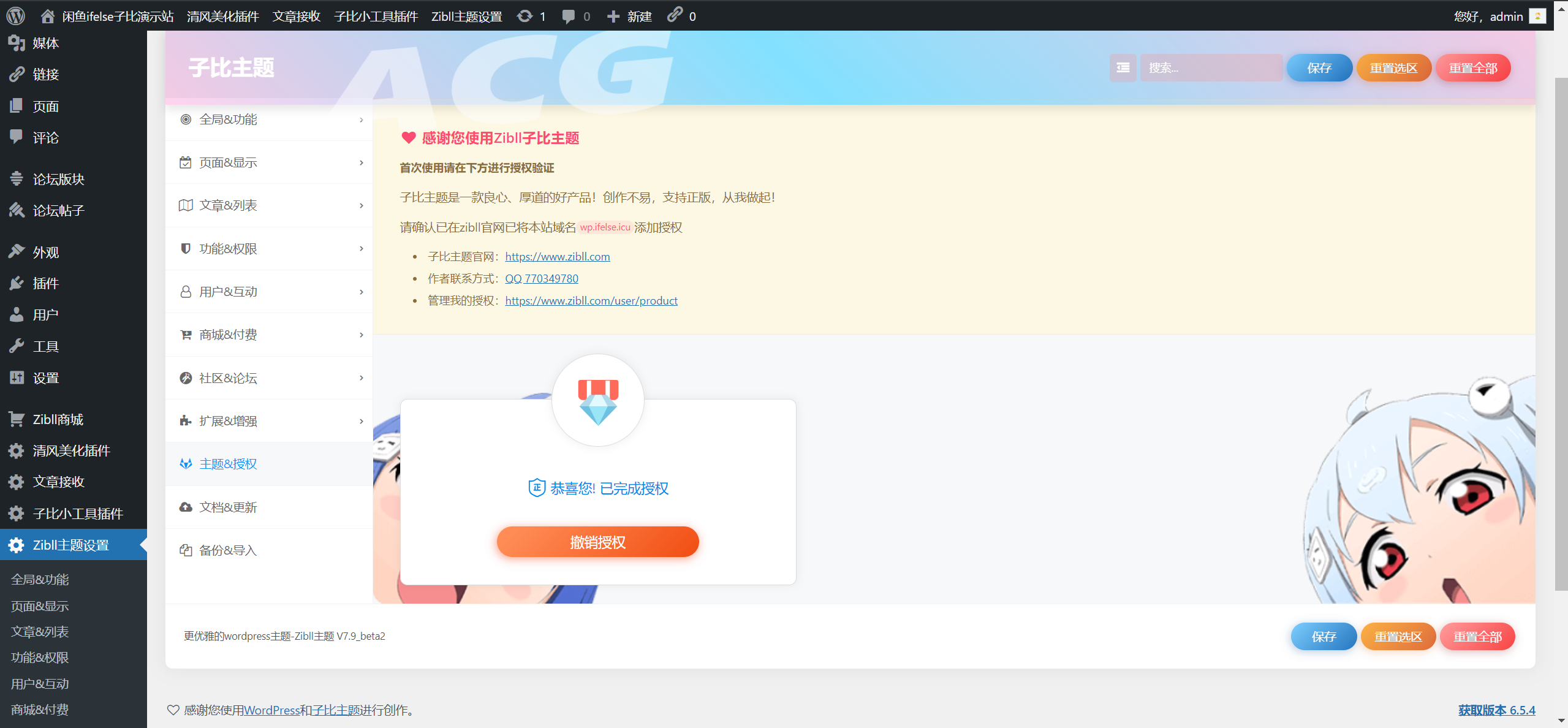Open the 插件 plugins menu icon
The height and width of the screenshot is (728, 1568).
pyautogui.click(x=17, y=283)
